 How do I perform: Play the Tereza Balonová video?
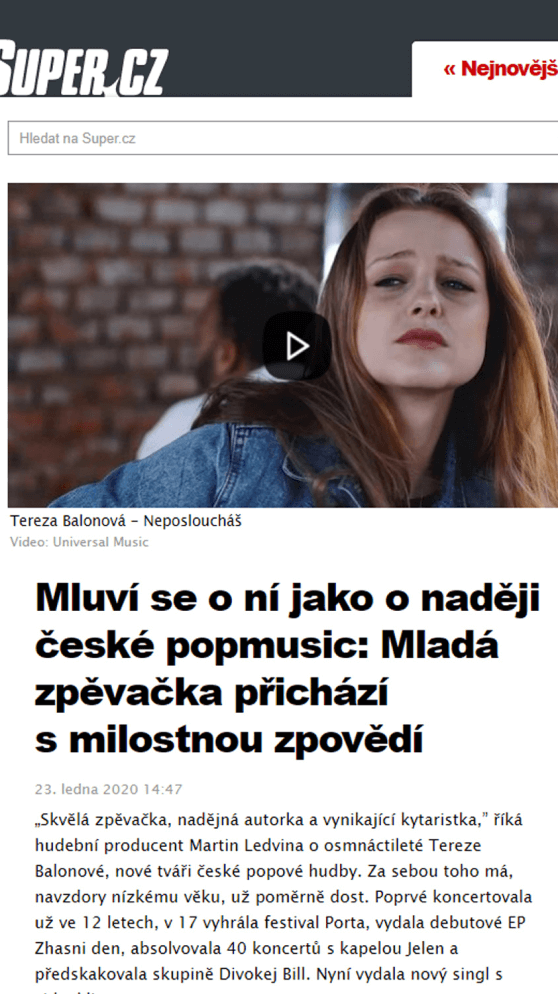coord(297,346)
